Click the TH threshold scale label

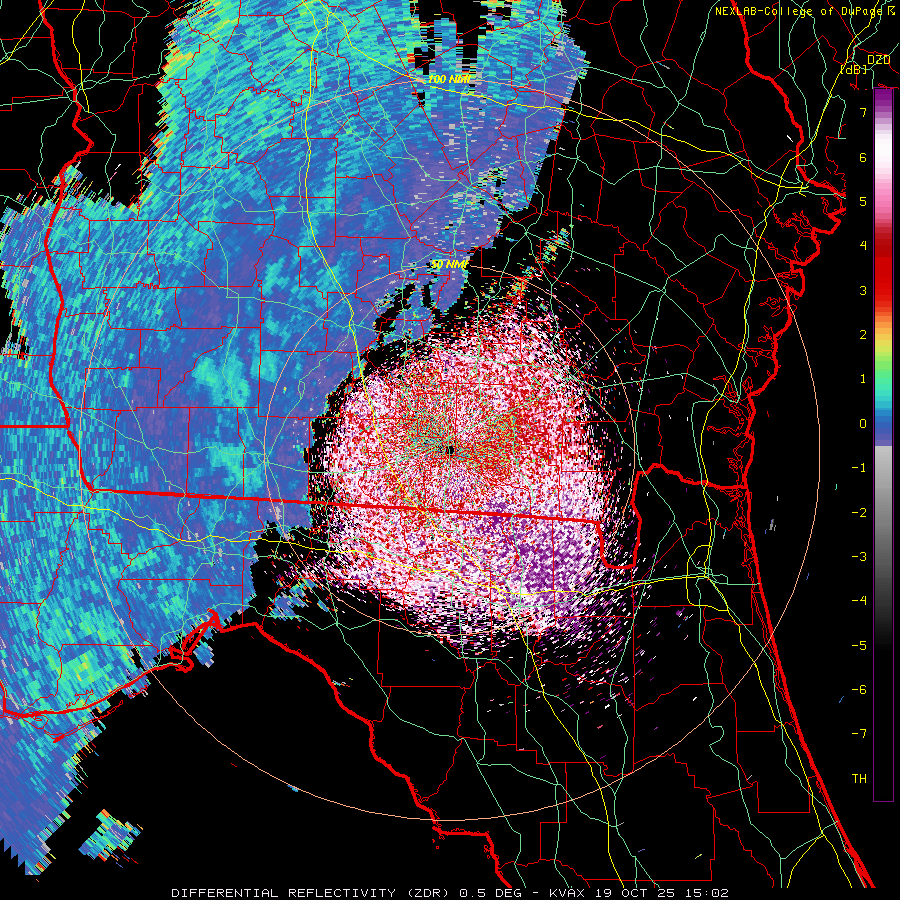859,779
